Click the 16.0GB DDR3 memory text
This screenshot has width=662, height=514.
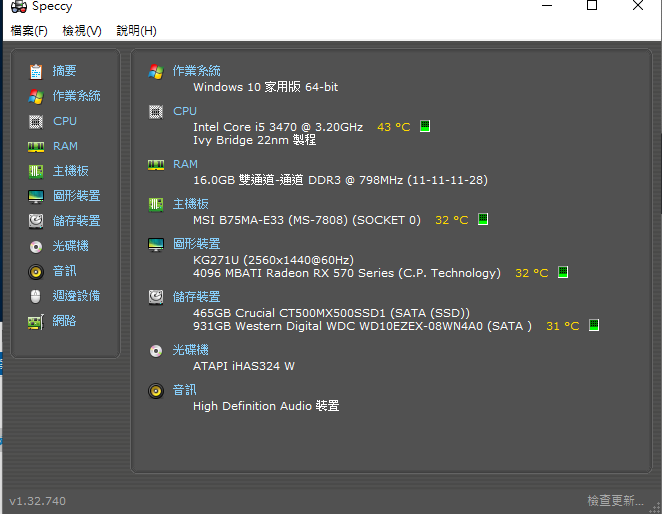tap(340, 180)
